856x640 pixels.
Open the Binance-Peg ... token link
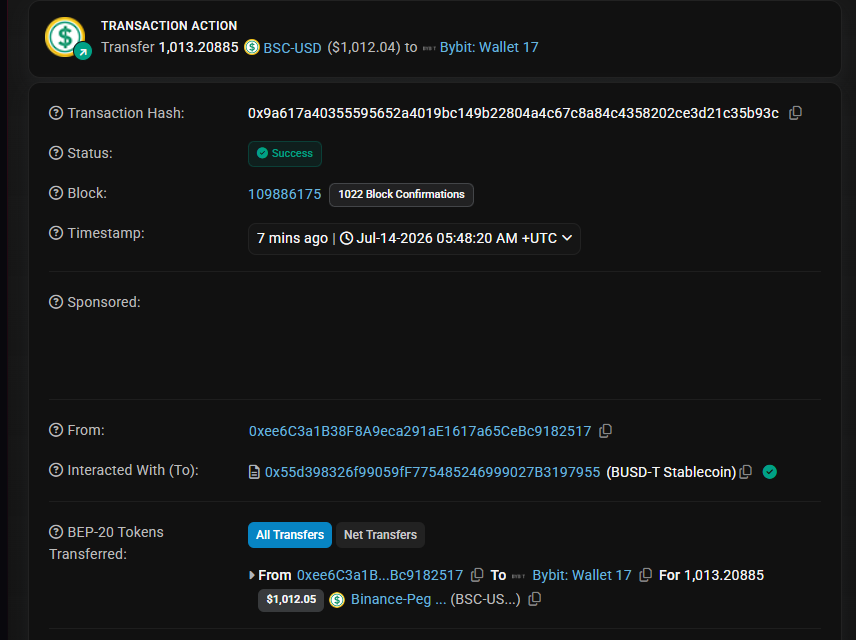(x=399, y=600)
